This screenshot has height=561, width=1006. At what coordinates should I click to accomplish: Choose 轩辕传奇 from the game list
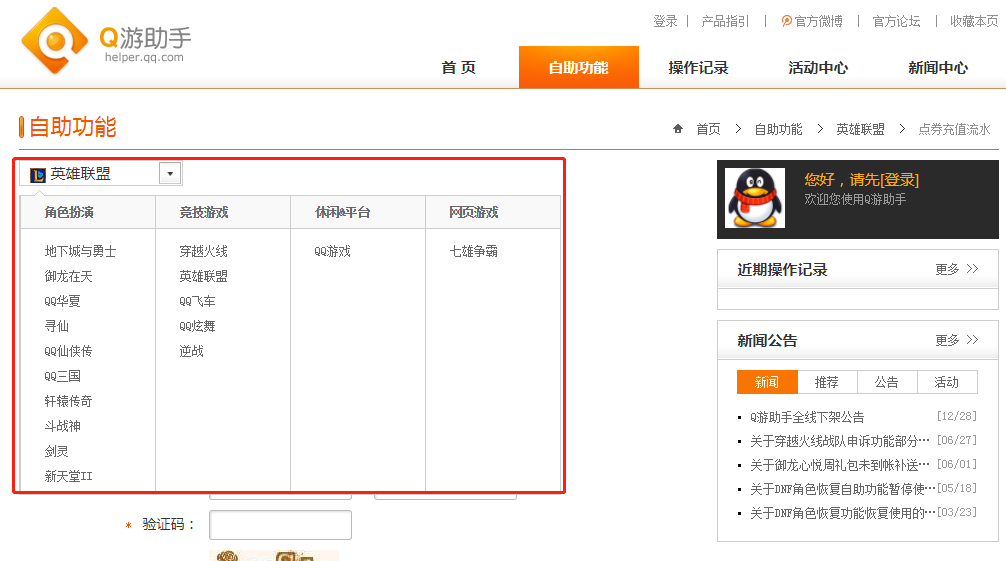tap(69, 402)
